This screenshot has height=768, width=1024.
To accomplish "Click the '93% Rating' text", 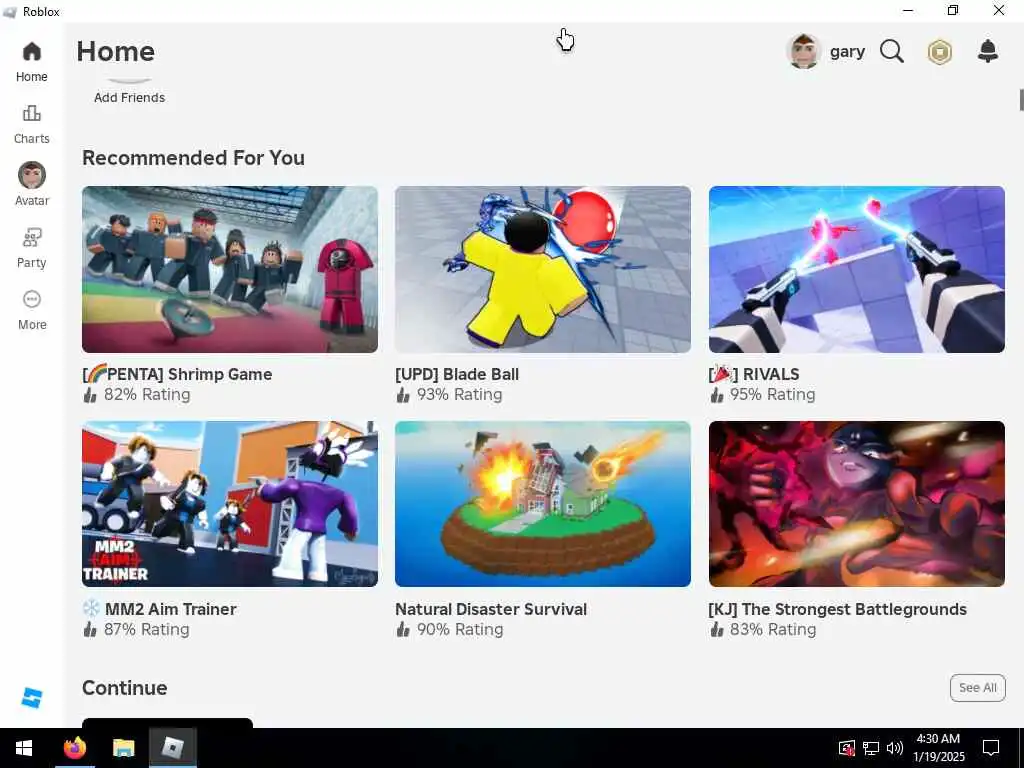I will coord(460,394).
